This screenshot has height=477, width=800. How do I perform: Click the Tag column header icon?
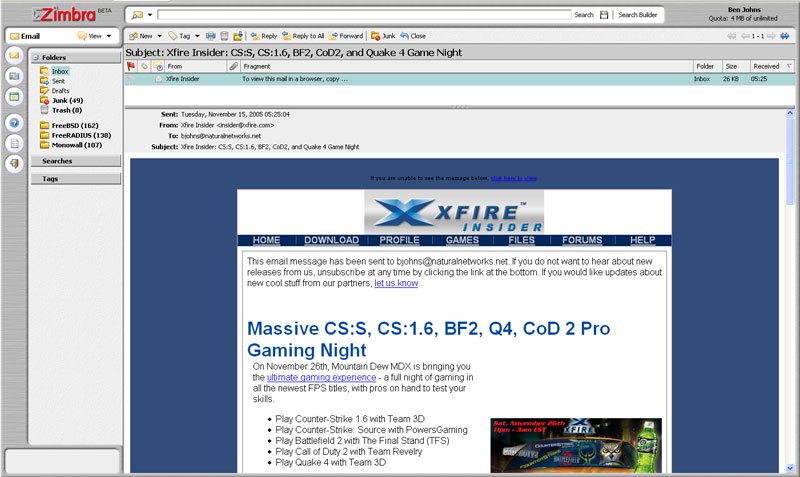point(144,66)
